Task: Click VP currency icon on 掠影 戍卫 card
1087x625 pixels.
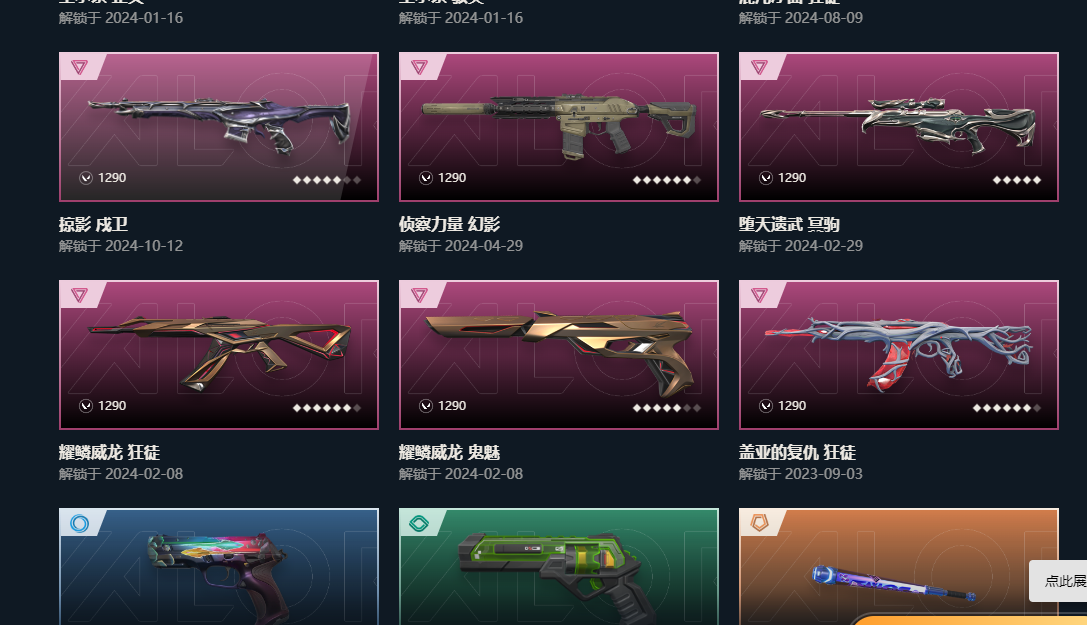Action: (86, 178)
